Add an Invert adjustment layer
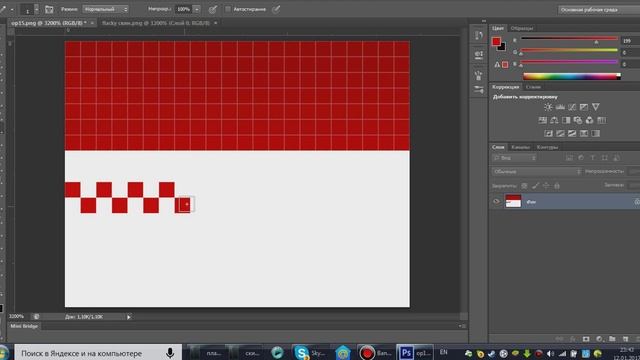The width and height of the screenshot is (640, 360). coord(548,133)
